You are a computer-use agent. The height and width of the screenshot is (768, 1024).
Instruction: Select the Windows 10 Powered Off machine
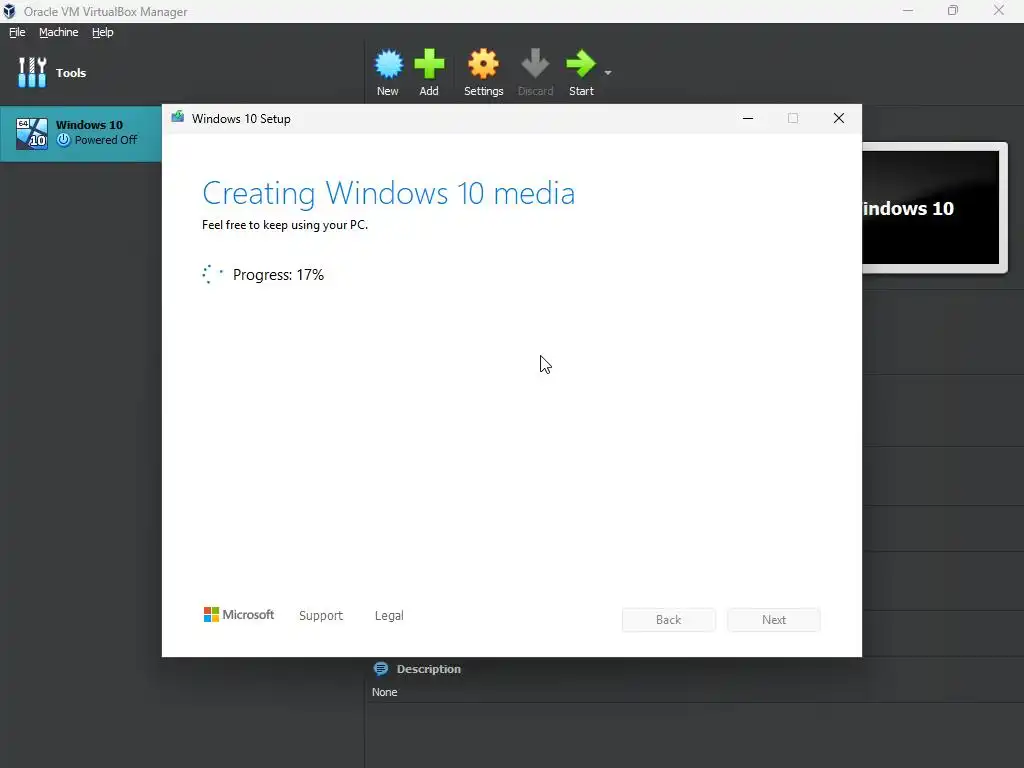[81, 133]
